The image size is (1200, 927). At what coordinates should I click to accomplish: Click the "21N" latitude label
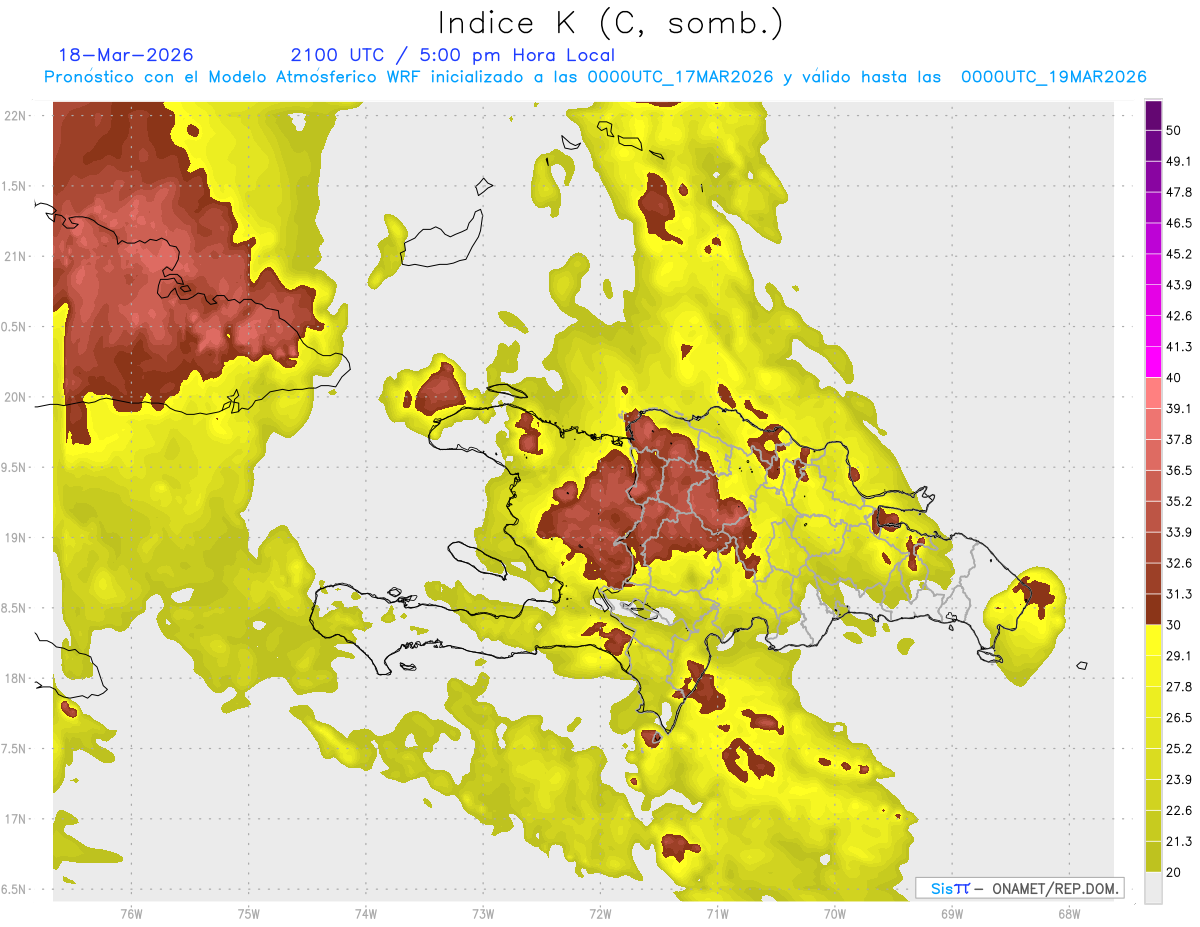(x=15, y=257)
